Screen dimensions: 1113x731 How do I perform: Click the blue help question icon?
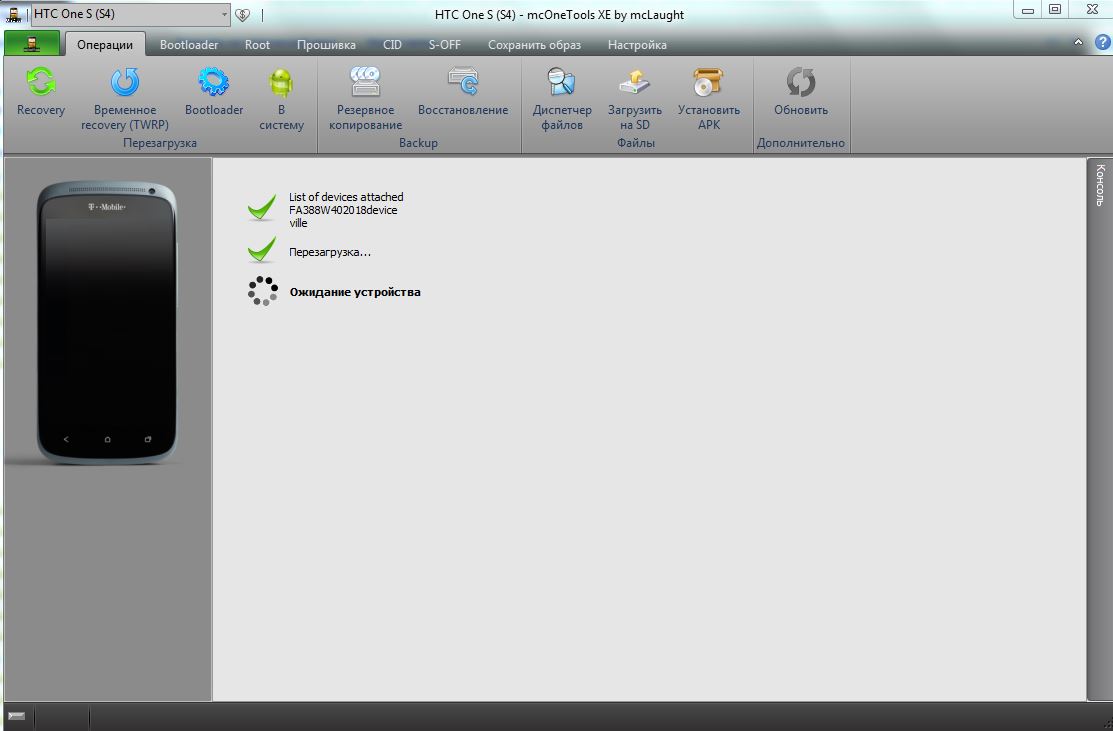pos(1102,42)
